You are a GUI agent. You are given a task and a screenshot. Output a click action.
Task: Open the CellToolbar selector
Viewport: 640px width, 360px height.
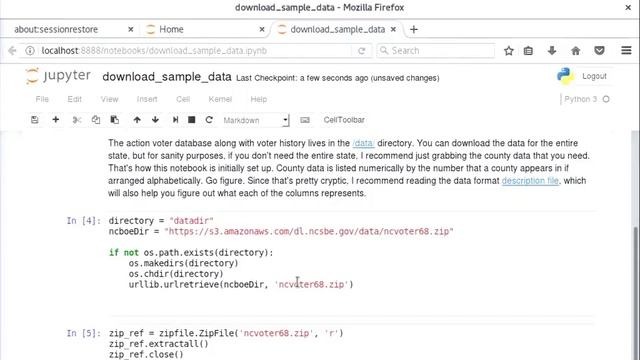[x=344, y=120]
